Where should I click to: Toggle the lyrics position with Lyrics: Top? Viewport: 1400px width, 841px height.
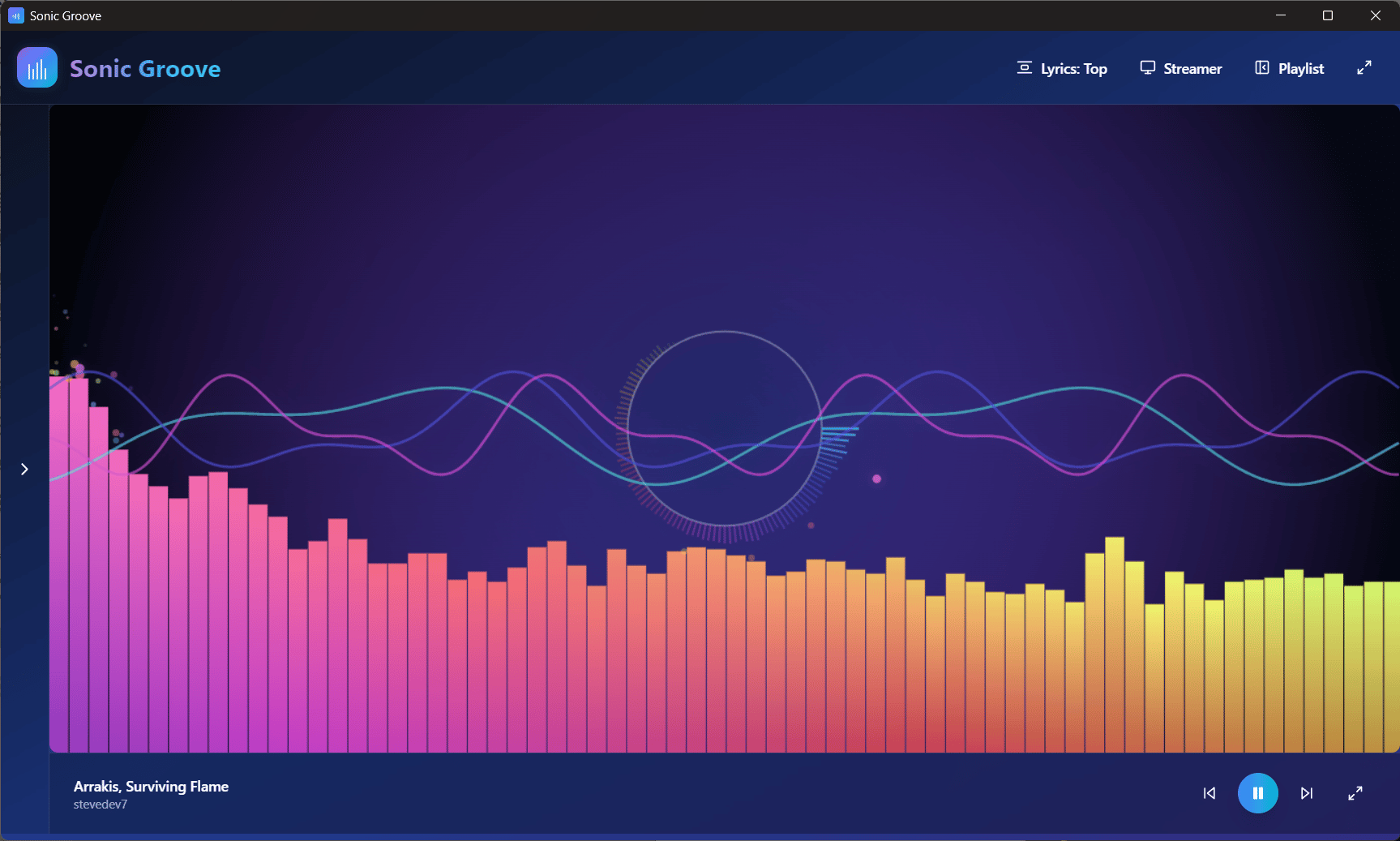[1062, 68]
